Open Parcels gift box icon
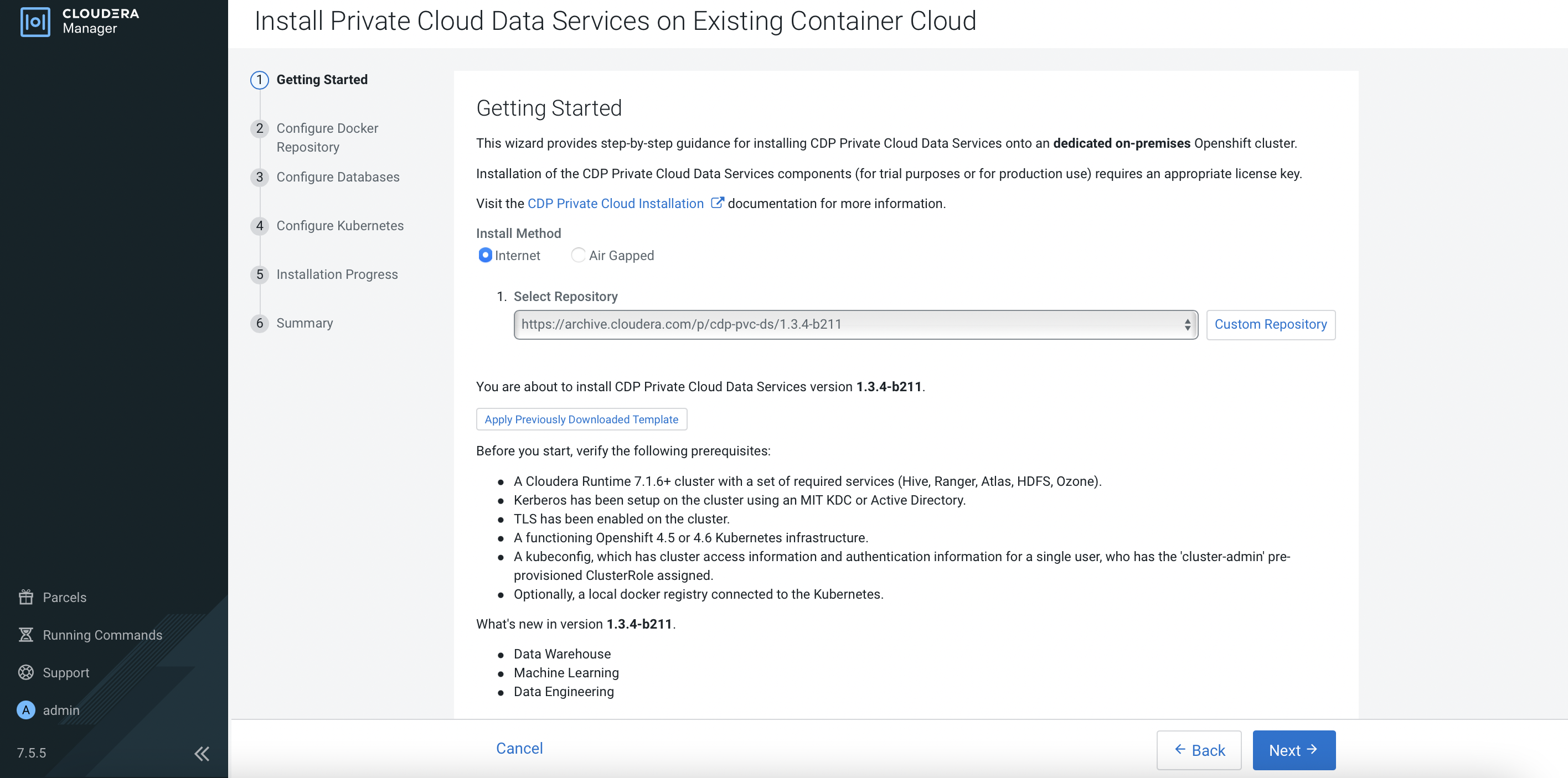The image size is (1568, 778). click(x=25, y=597)
